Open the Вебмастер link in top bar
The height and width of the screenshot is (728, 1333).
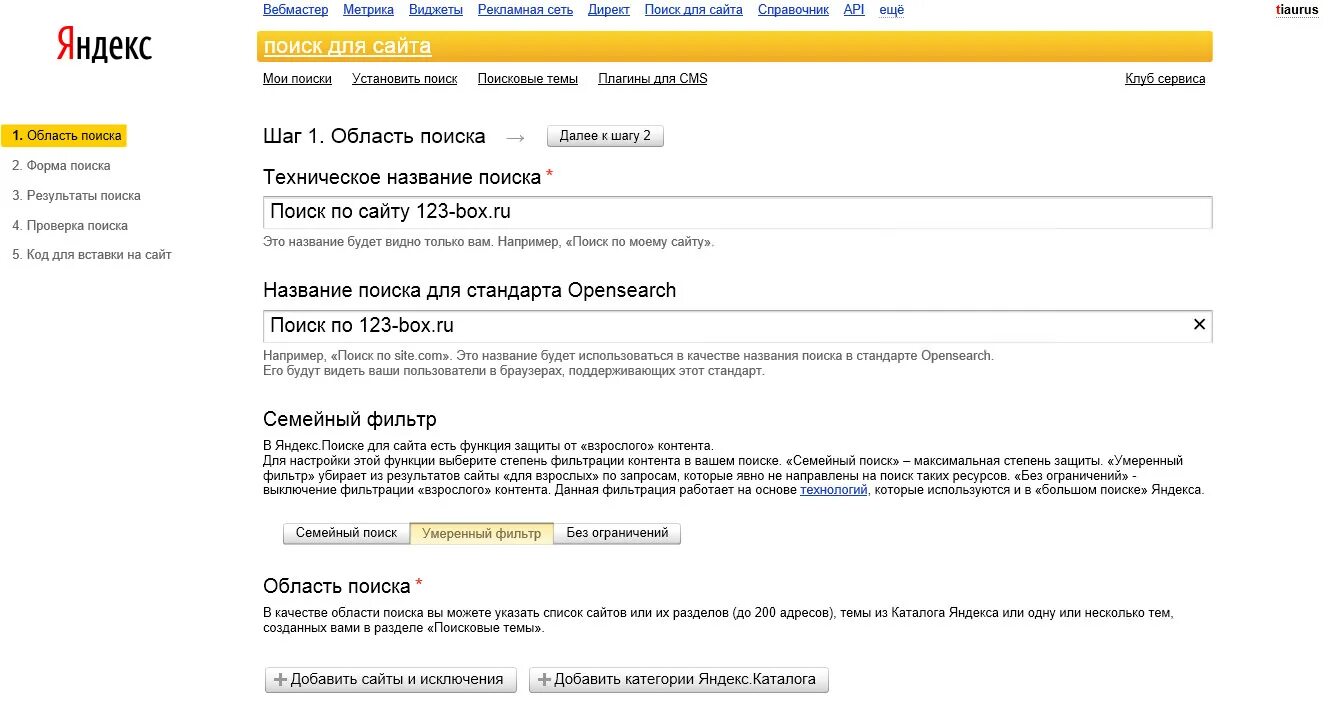295,10
